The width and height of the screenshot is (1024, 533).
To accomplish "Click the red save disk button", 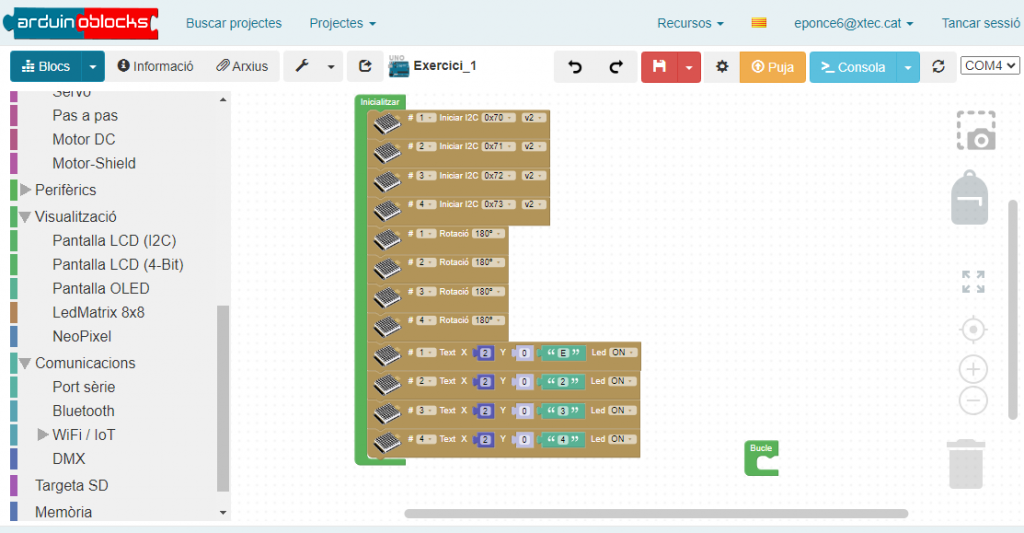I will tap(659, 67).
